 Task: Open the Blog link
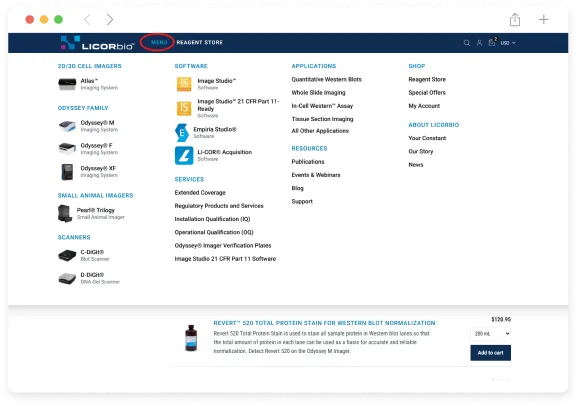point(297,188)
